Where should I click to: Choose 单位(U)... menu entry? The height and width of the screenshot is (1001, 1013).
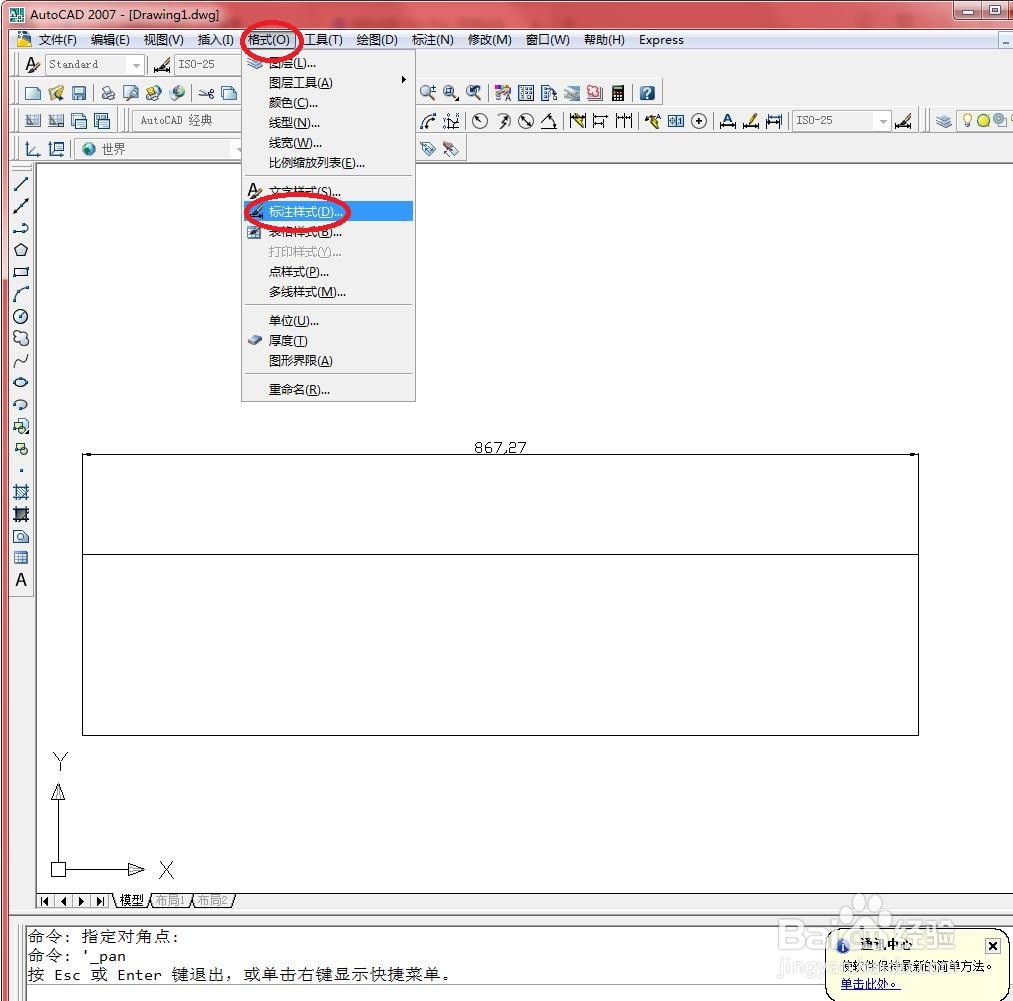click(329, 321)
